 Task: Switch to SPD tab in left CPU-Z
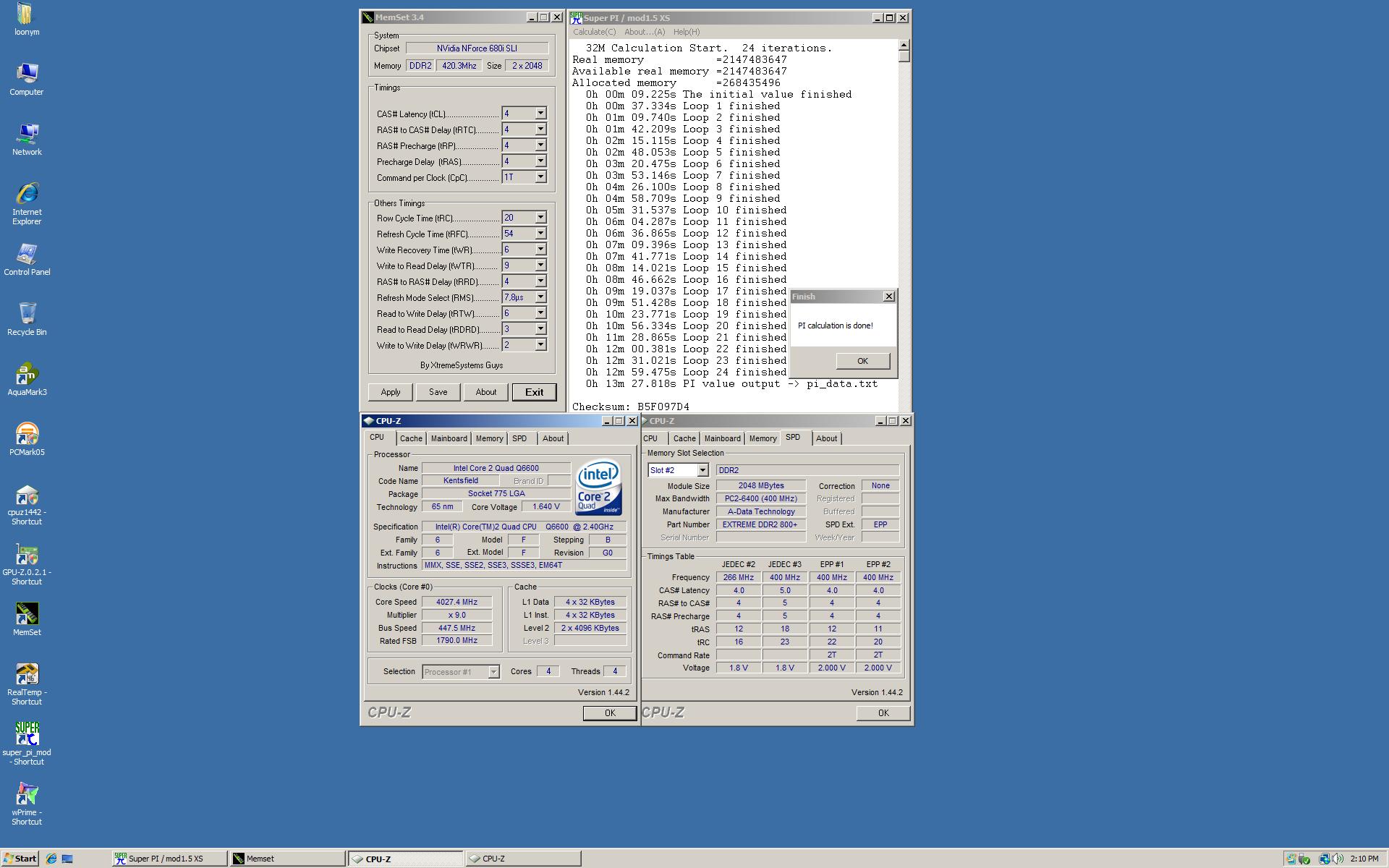pos(519,438)
